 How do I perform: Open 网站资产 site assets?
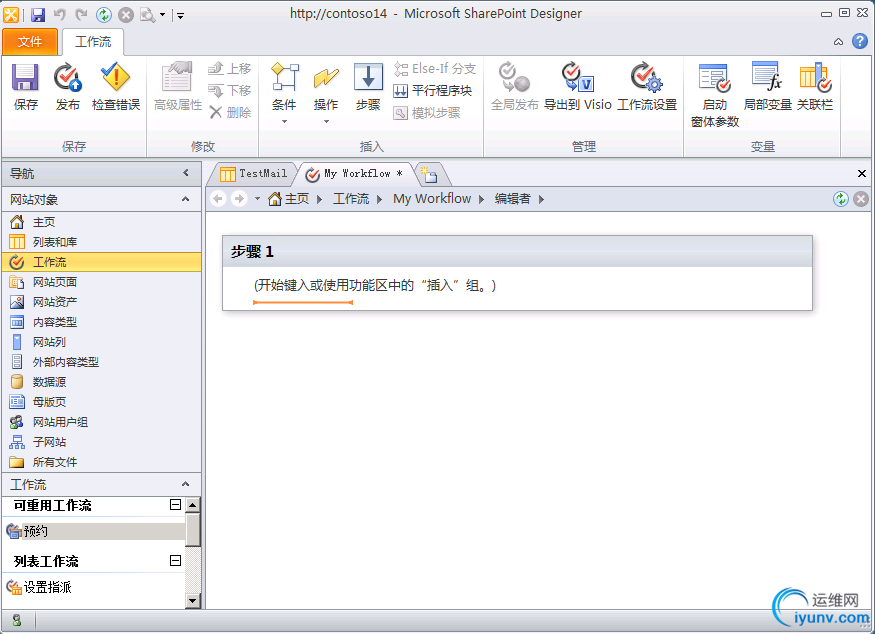point(102,302)
